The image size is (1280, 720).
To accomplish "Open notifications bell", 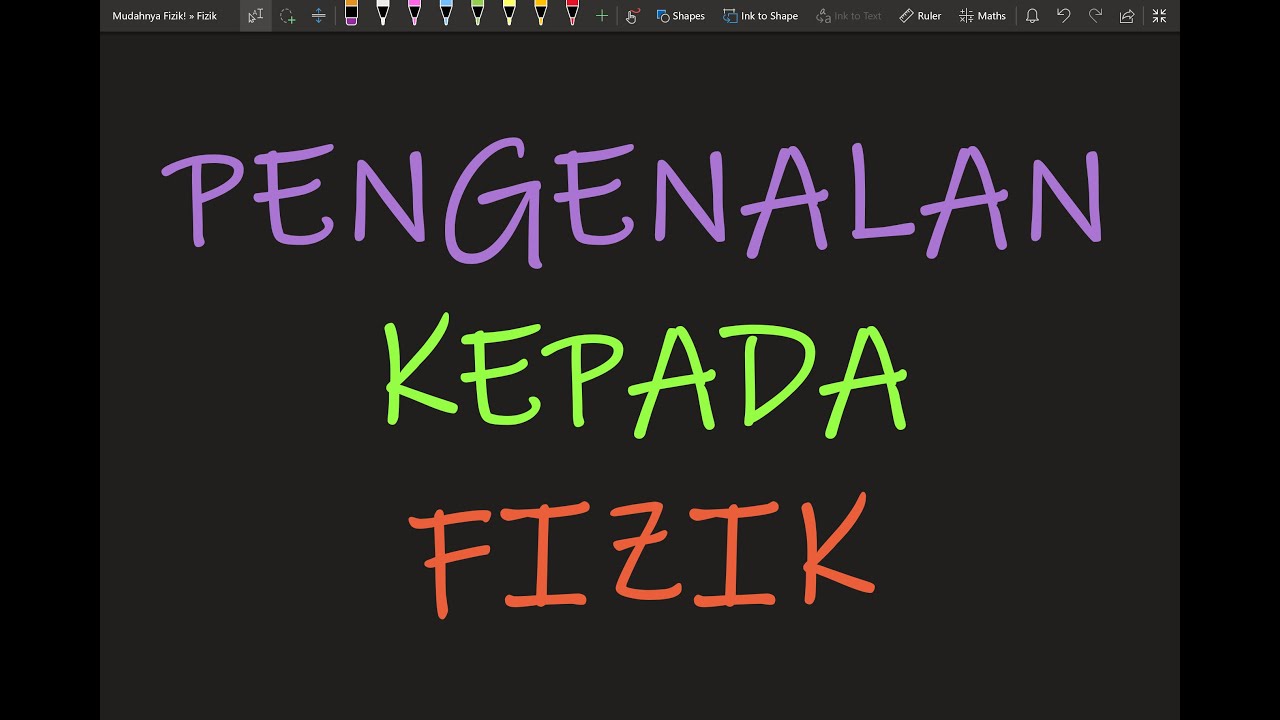I will click(1032, 16).
